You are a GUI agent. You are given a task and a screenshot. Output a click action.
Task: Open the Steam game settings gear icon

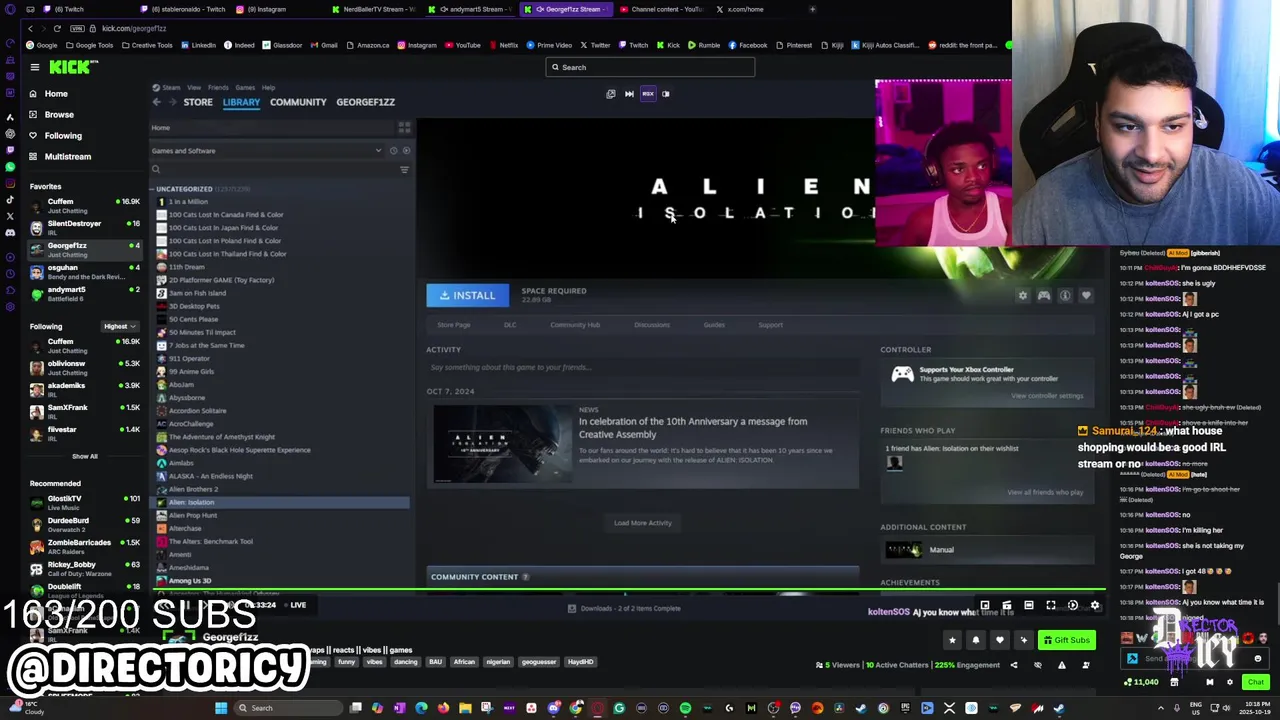coord(1022,296)
